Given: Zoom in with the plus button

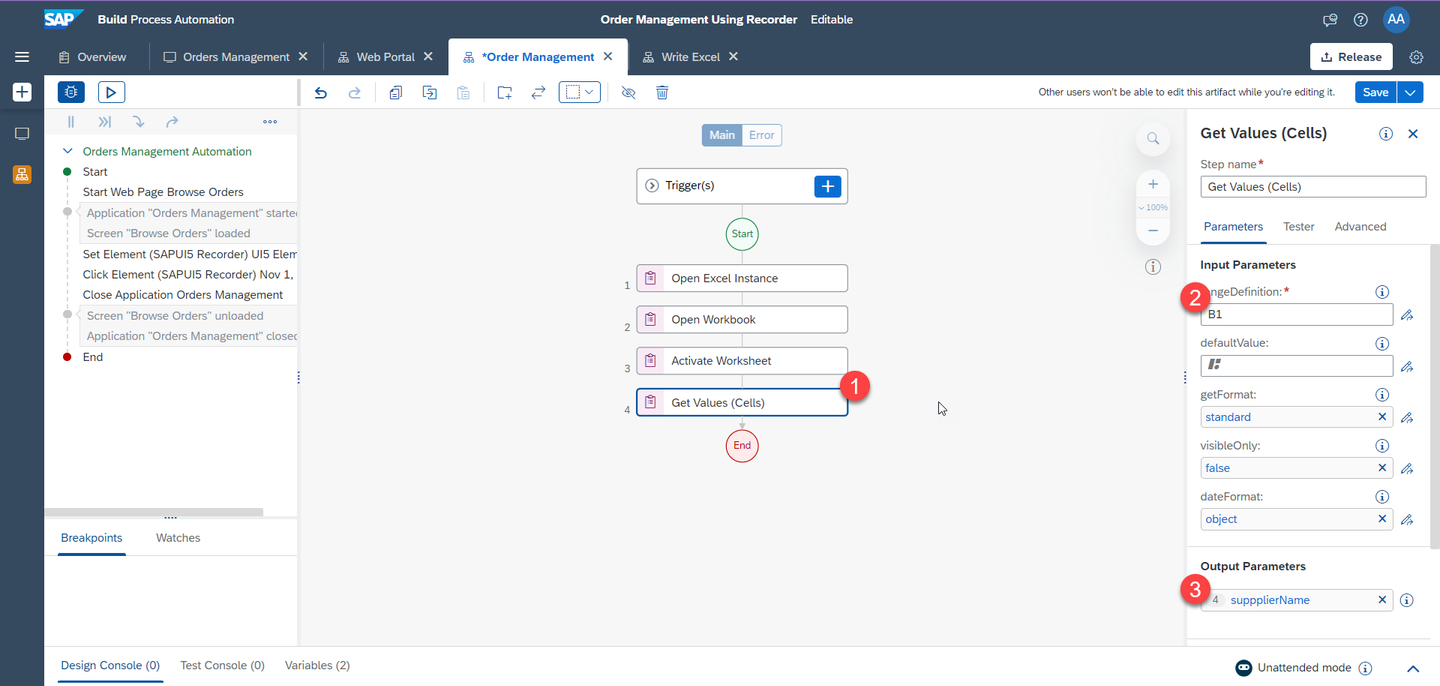Looking at the screenshot, I should (1153, 184).
